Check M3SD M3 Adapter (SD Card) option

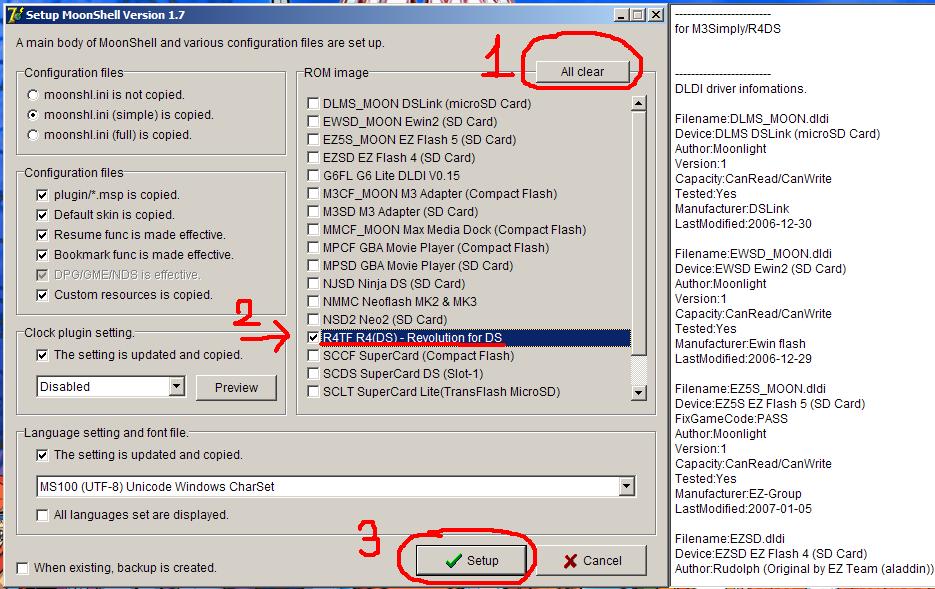point(313,212)
